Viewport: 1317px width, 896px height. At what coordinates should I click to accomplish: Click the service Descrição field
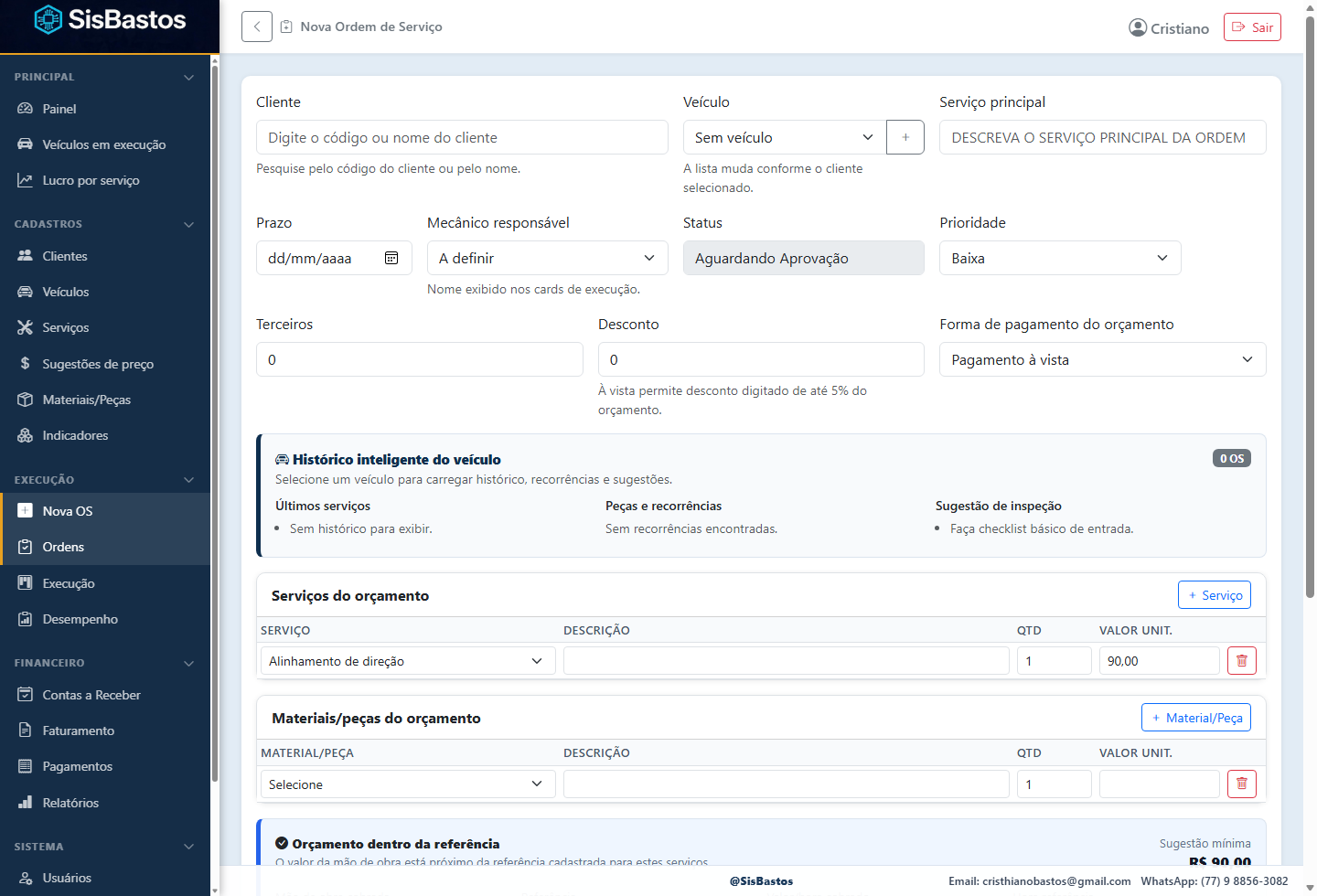click(786, 660)
